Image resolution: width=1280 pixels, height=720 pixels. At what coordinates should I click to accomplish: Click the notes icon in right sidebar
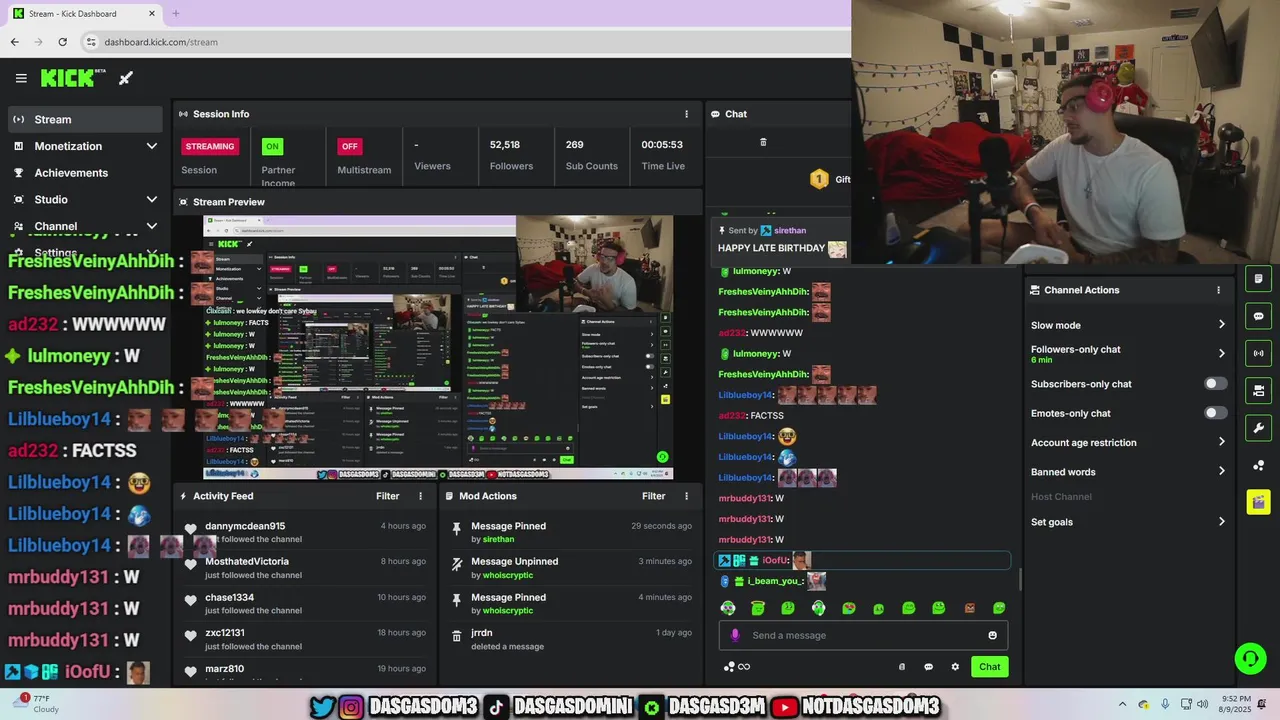1258,279
